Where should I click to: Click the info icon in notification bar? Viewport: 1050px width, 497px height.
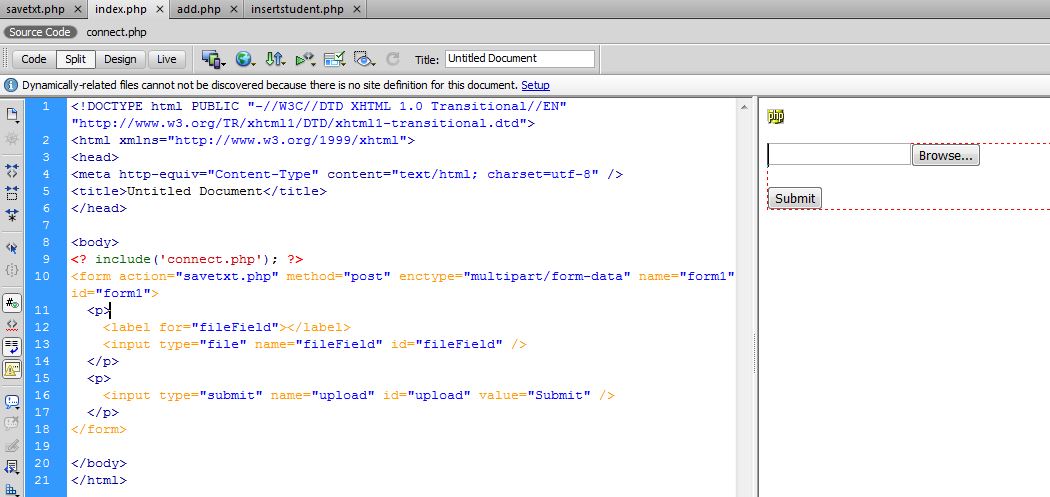11,85
